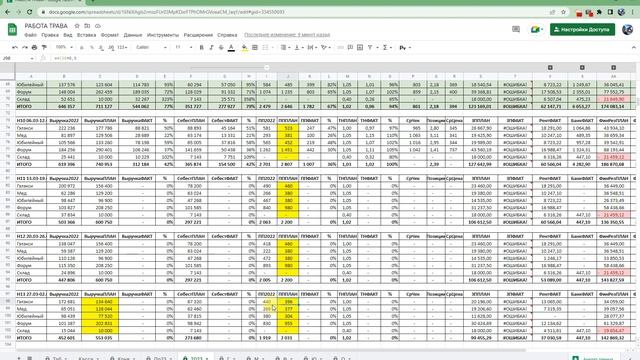Create a filter via funnel icon
640x360 pixels.
(x=370, y=48)
